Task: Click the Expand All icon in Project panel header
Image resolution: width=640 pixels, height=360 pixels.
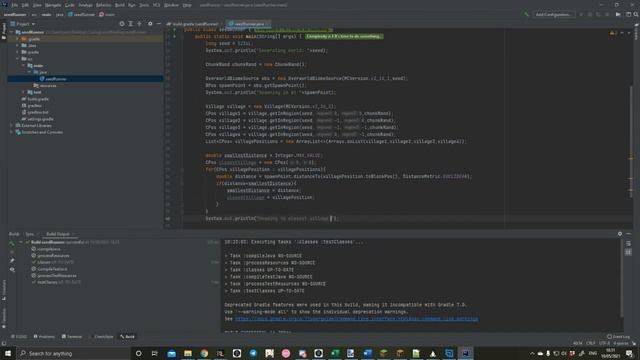Action: click(131, 24)
